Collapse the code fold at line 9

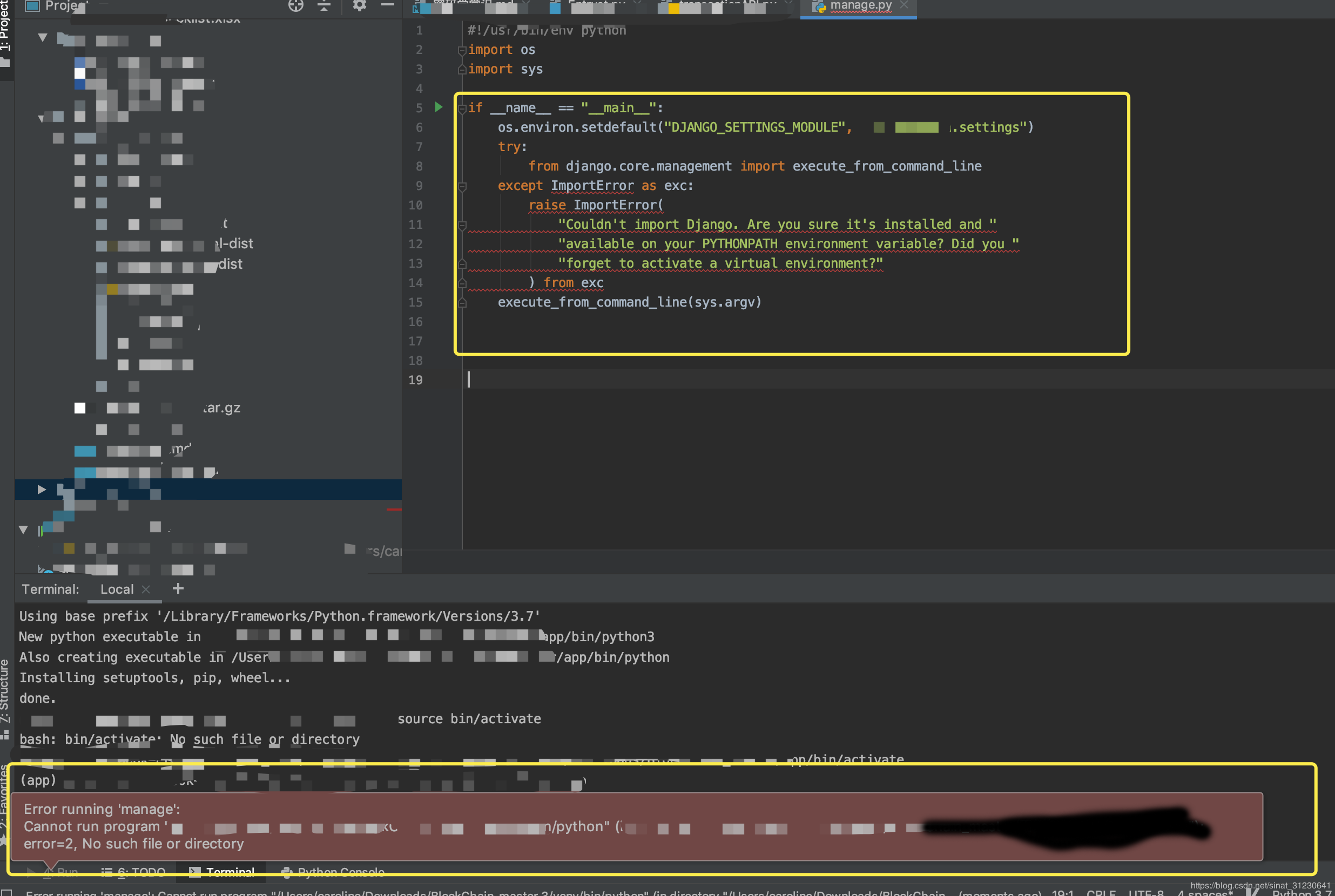tap(462, 186)
